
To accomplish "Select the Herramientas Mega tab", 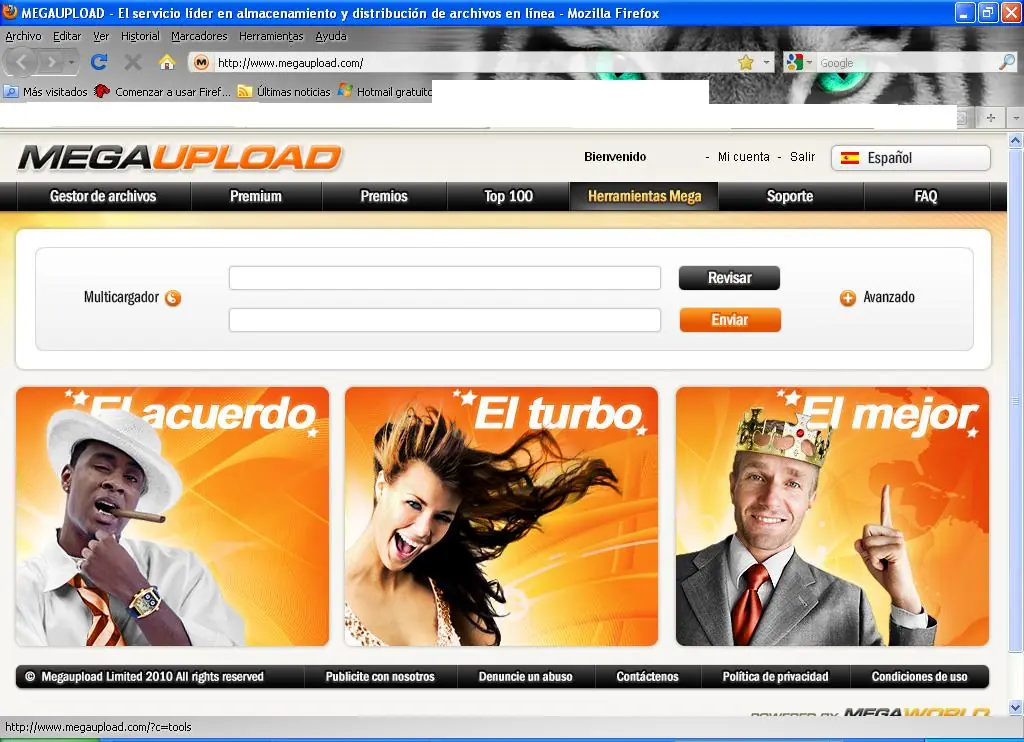I will 645,196.
